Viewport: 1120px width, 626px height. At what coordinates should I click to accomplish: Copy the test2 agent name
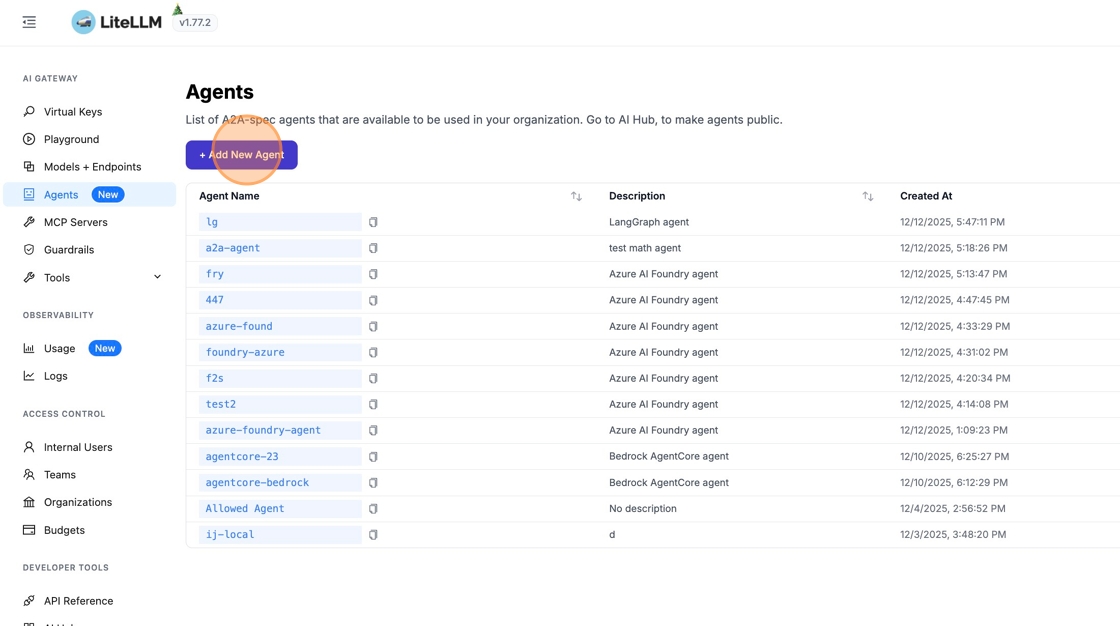coord(373,405)
